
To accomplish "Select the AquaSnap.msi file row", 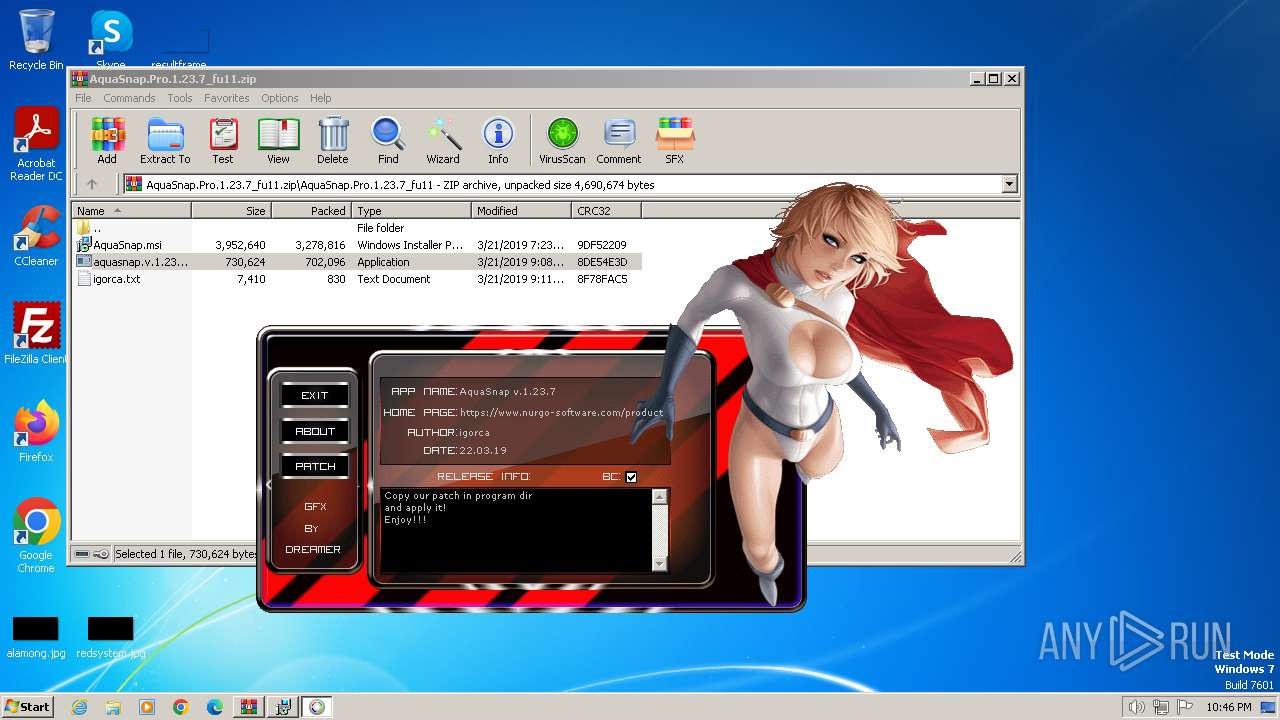I will (356, 245).
